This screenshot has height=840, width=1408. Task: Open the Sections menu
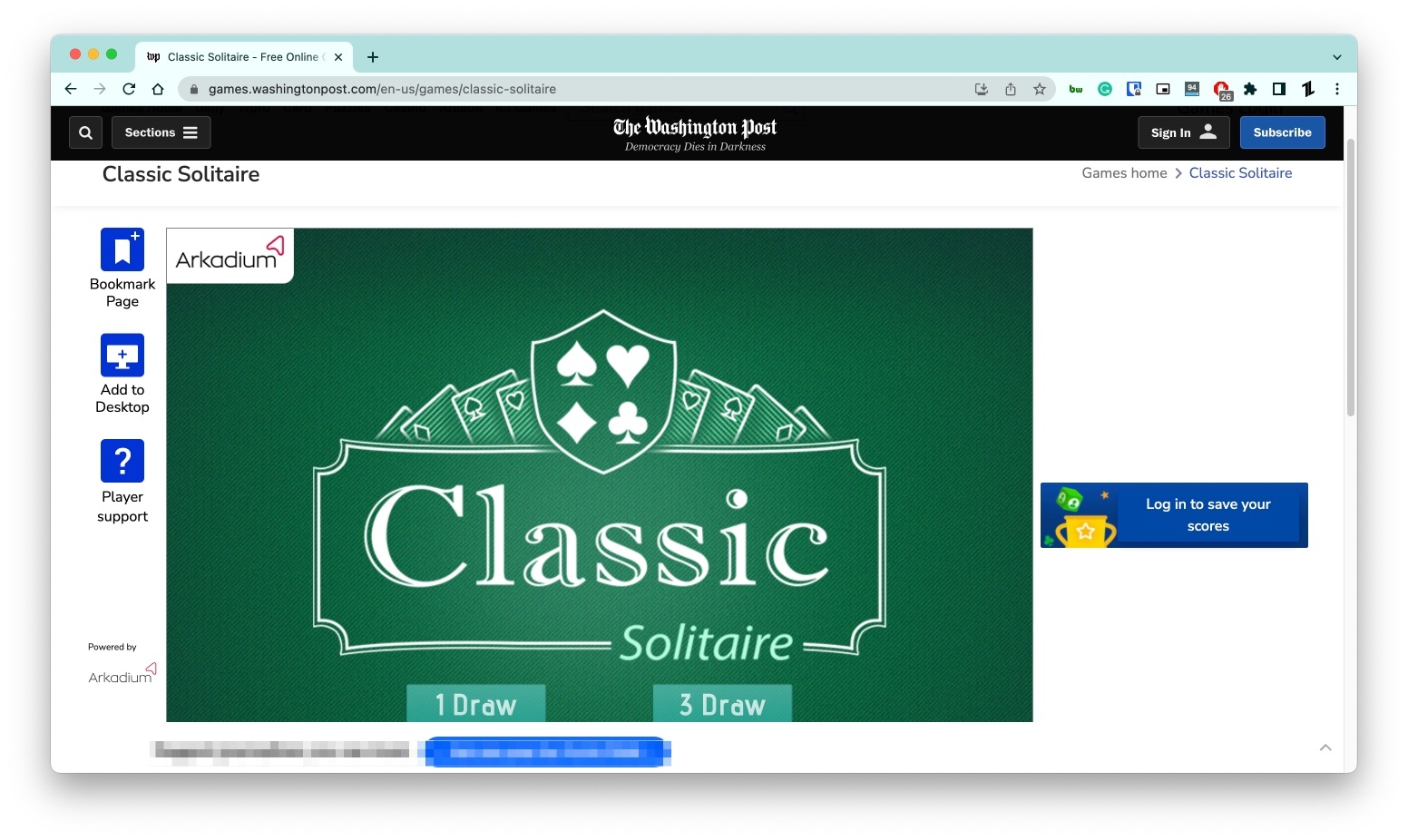161,132
